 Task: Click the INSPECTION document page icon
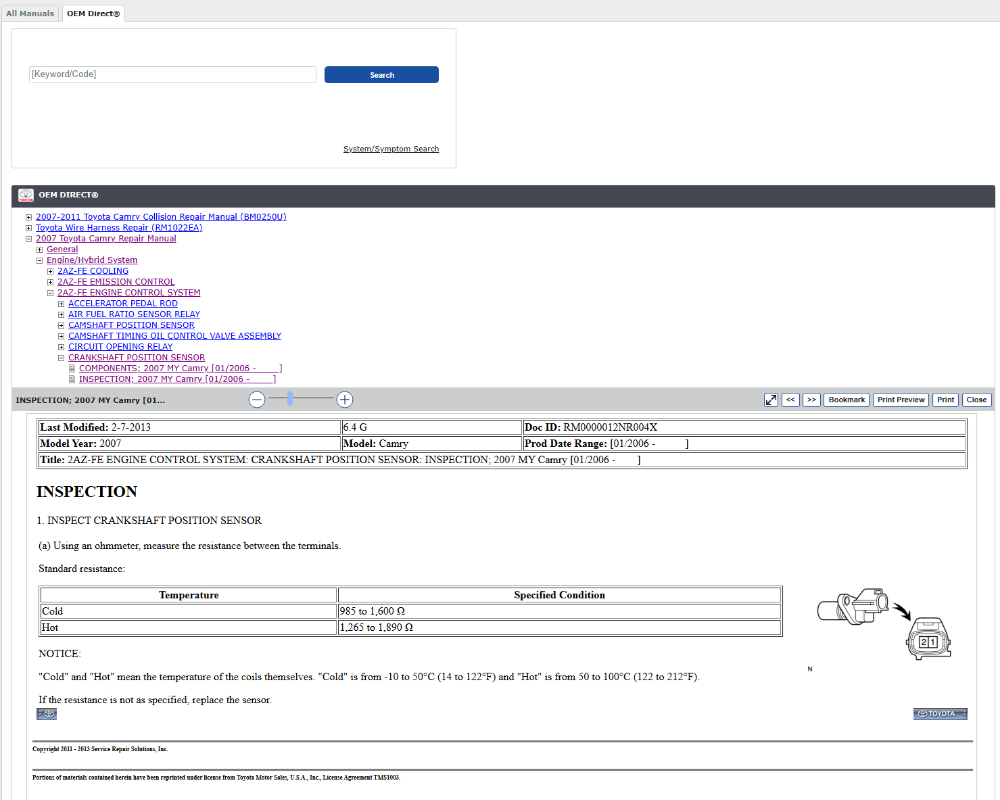pyautogui.click(x=72, y=380)
